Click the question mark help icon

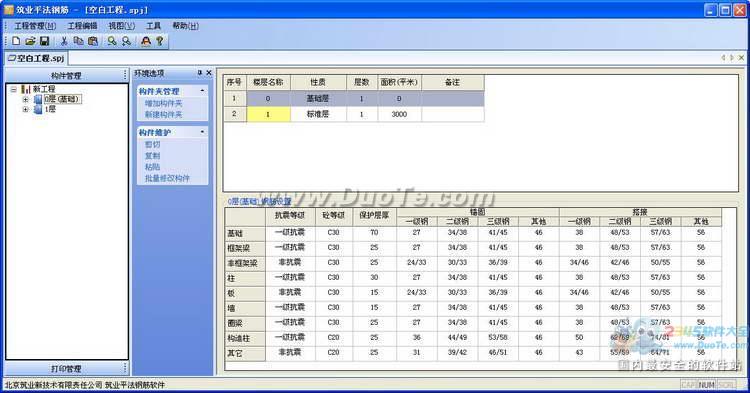[160, 41]
